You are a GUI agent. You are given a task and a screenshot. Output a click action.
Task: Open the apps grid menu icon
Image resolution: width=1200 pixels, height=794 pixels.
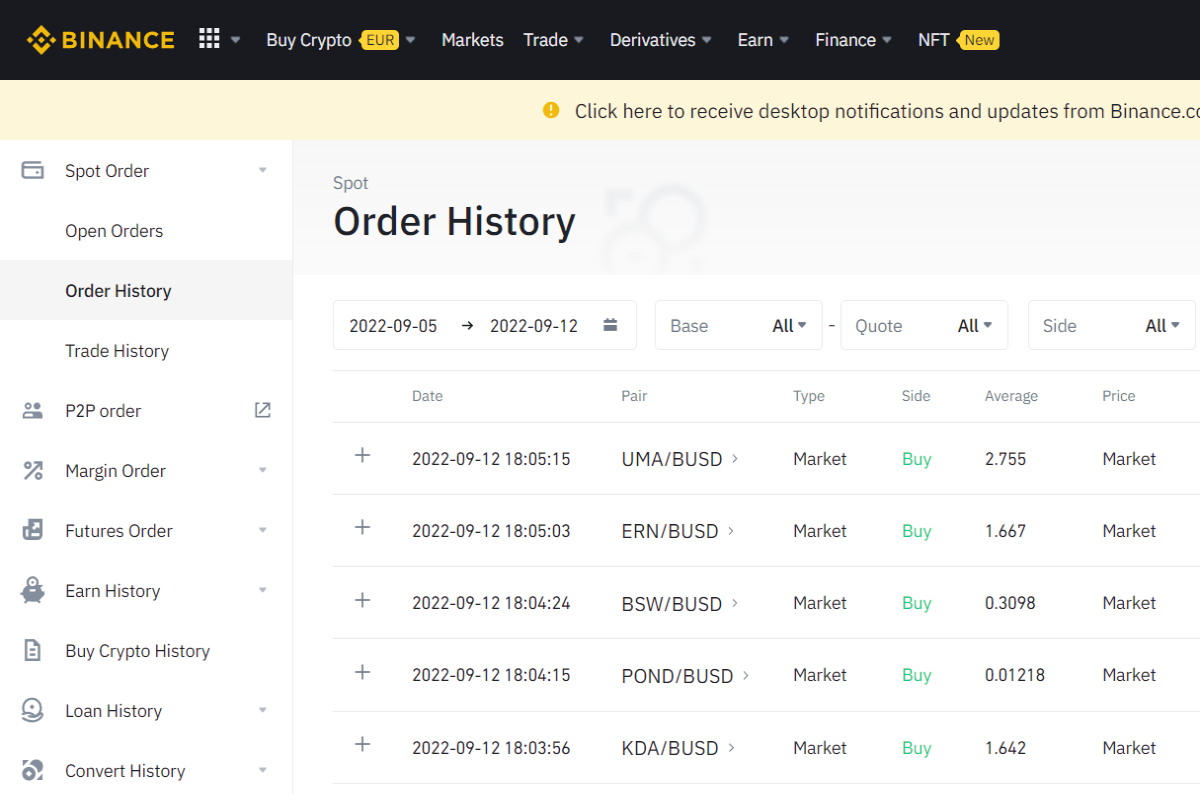(209, 39)
